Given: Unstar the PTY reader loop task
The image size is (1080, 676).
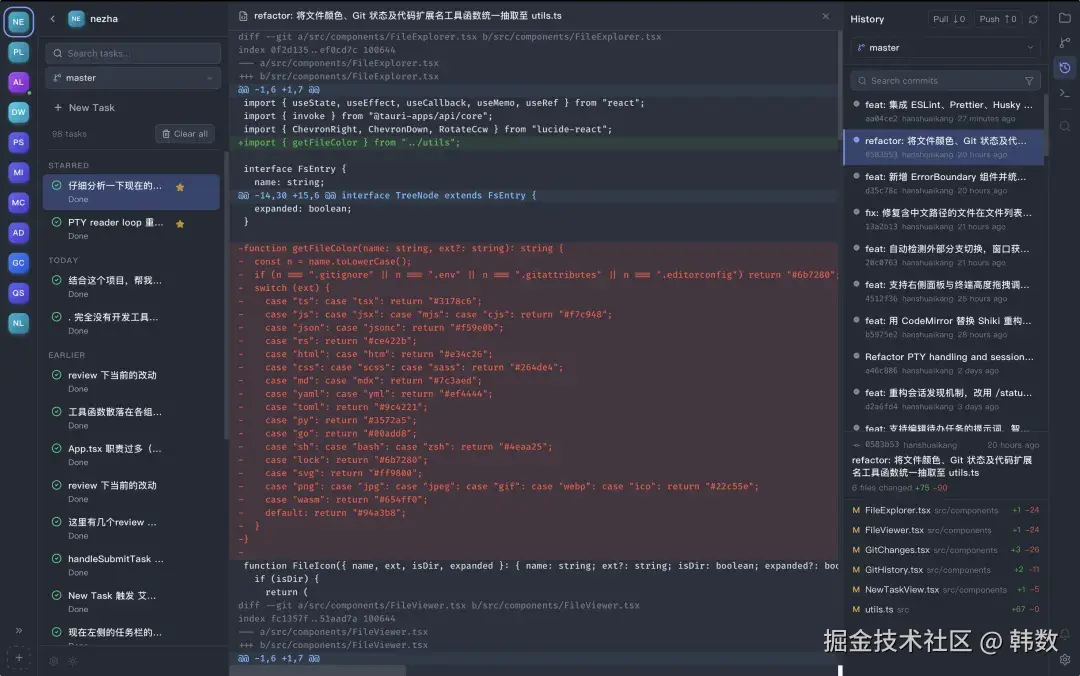Looking at the screenshot, I should (180, 223).
